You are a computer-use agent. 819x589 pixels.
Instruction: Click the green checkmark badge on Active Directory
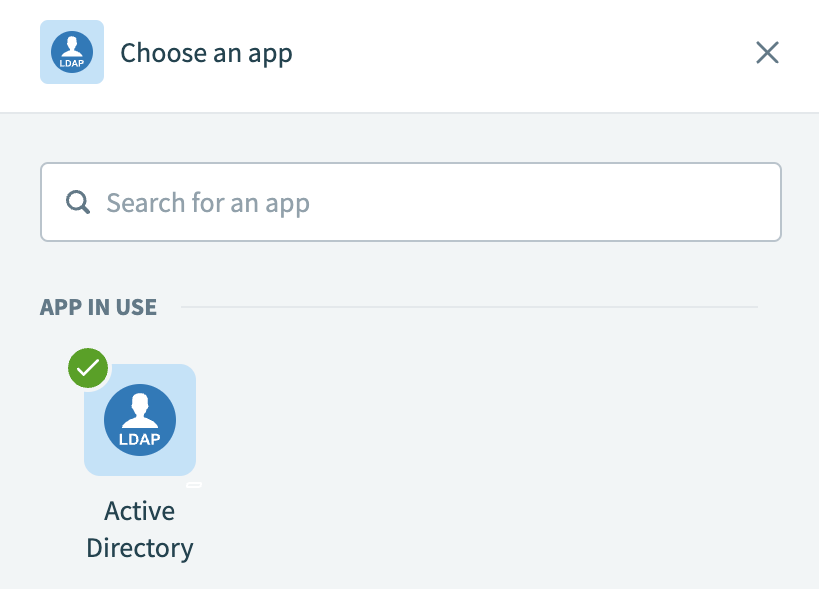[x=87, y=368]
